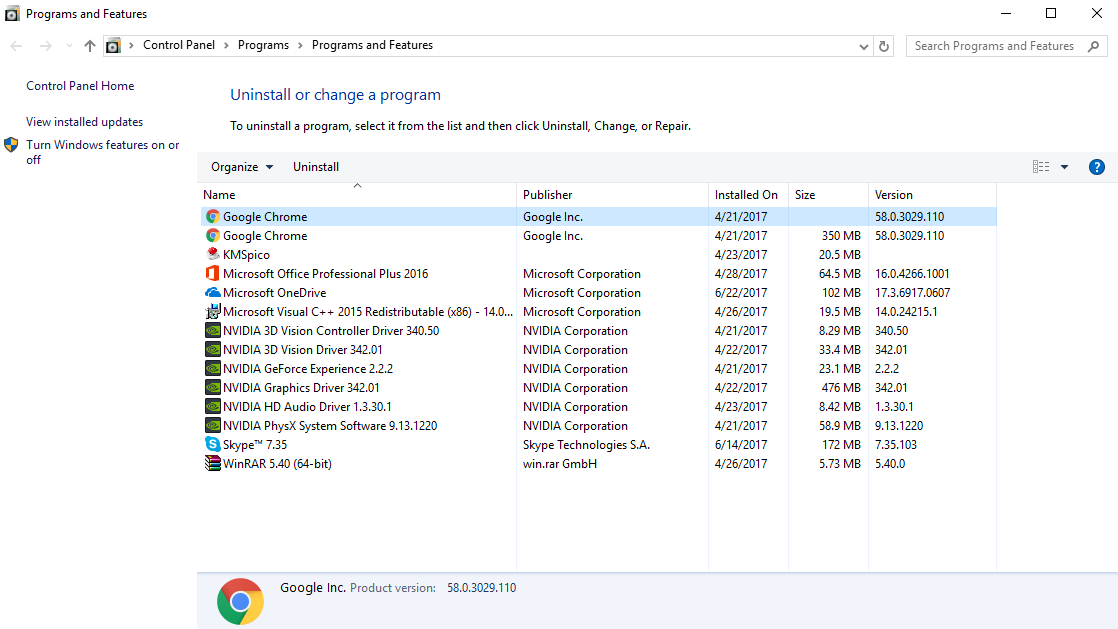The height and width of the screenshot is (629, 1118).
Task: Click the refresh icon beside address bar
Action: pyautogui.click(x=884, y=46)
